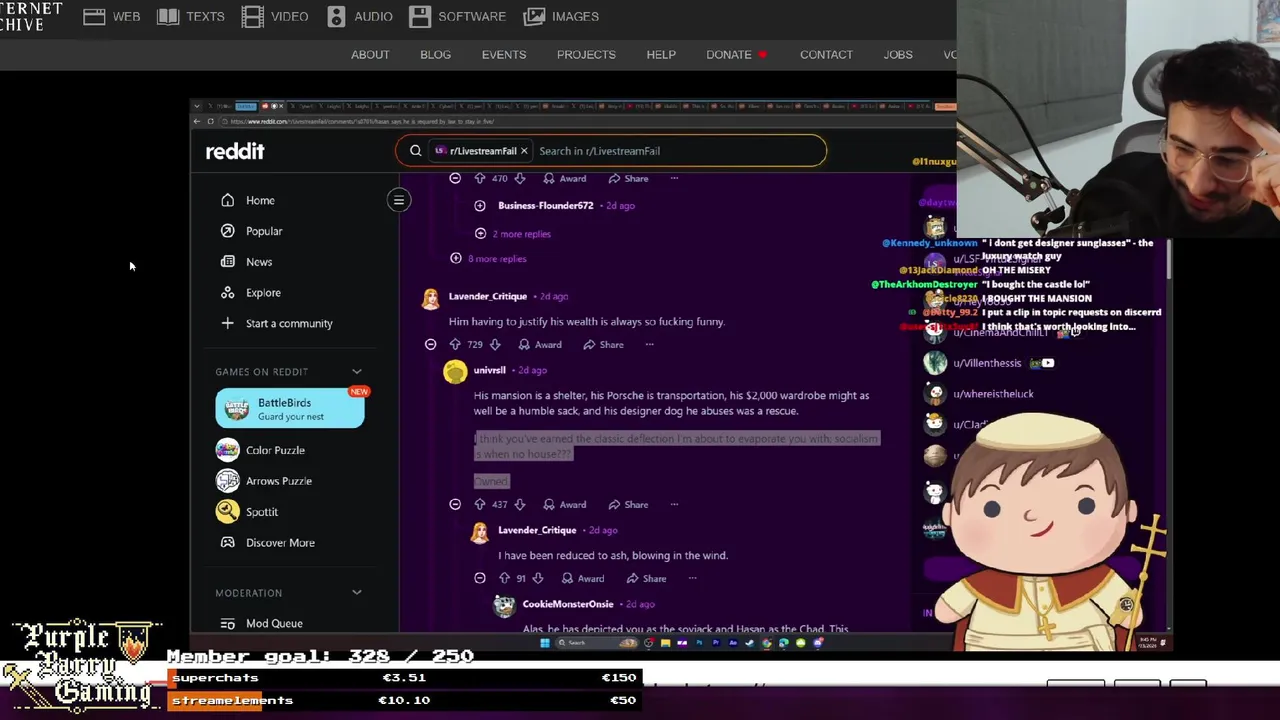Open univrsll user profile
Screen dimensions: 1280x720
[489, 370]
